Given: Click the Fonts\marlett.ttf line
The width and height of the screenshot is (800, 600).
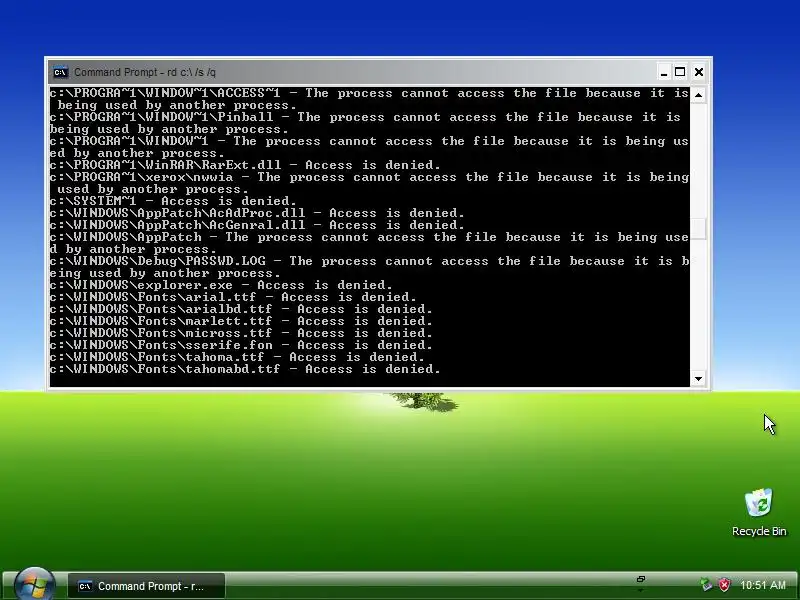Looking at the screenshot, I should (x=241, y=321).
